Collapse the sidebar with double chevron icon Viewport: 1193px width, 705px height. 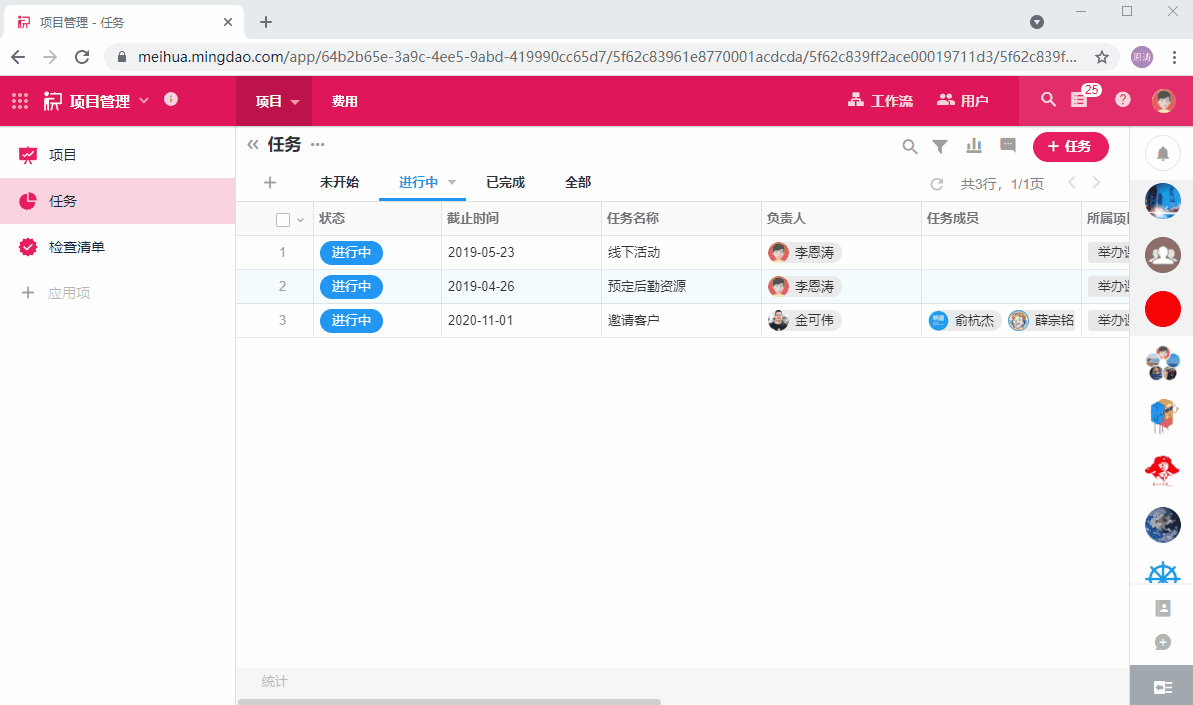[x=253, y=145]
